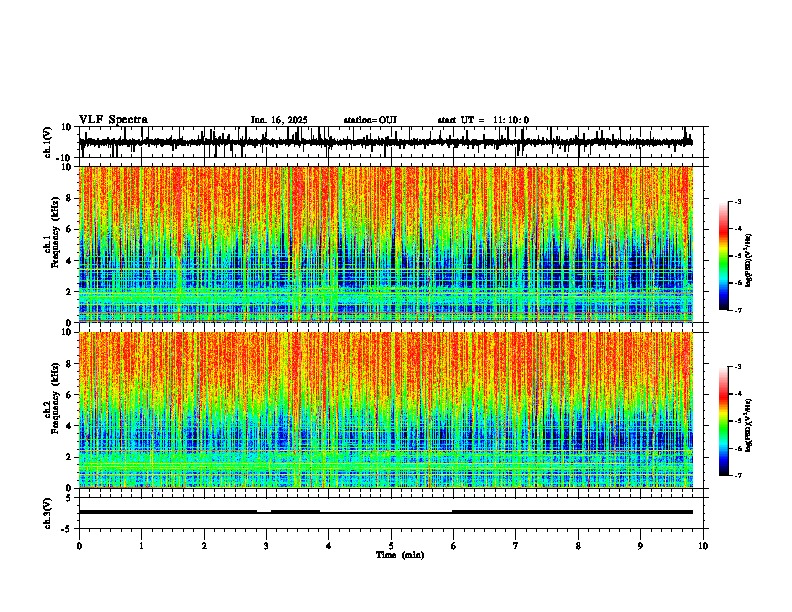Click the ch.2 spectrogram color scale bar
This screenshot has height=612, width=792.
coord(724,421)
